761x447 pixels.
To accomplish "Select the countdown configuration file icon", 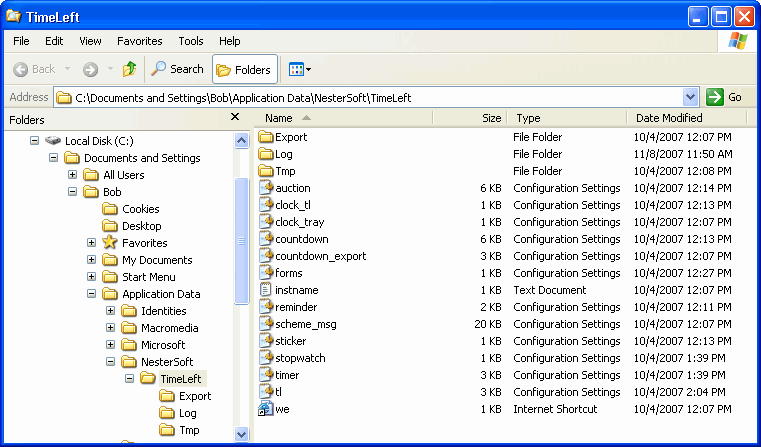I will [x=265, y=239].
